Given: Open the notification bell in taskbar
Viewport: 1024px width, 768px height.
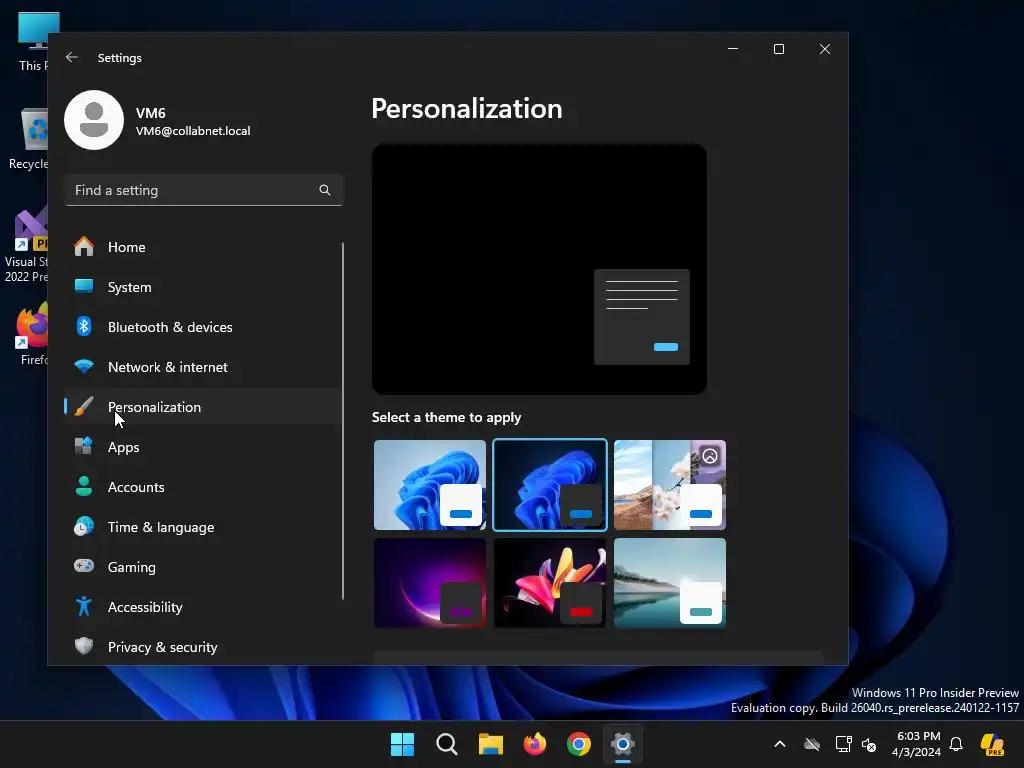Looking at the screenshot, I should click(x=956, y=744).
